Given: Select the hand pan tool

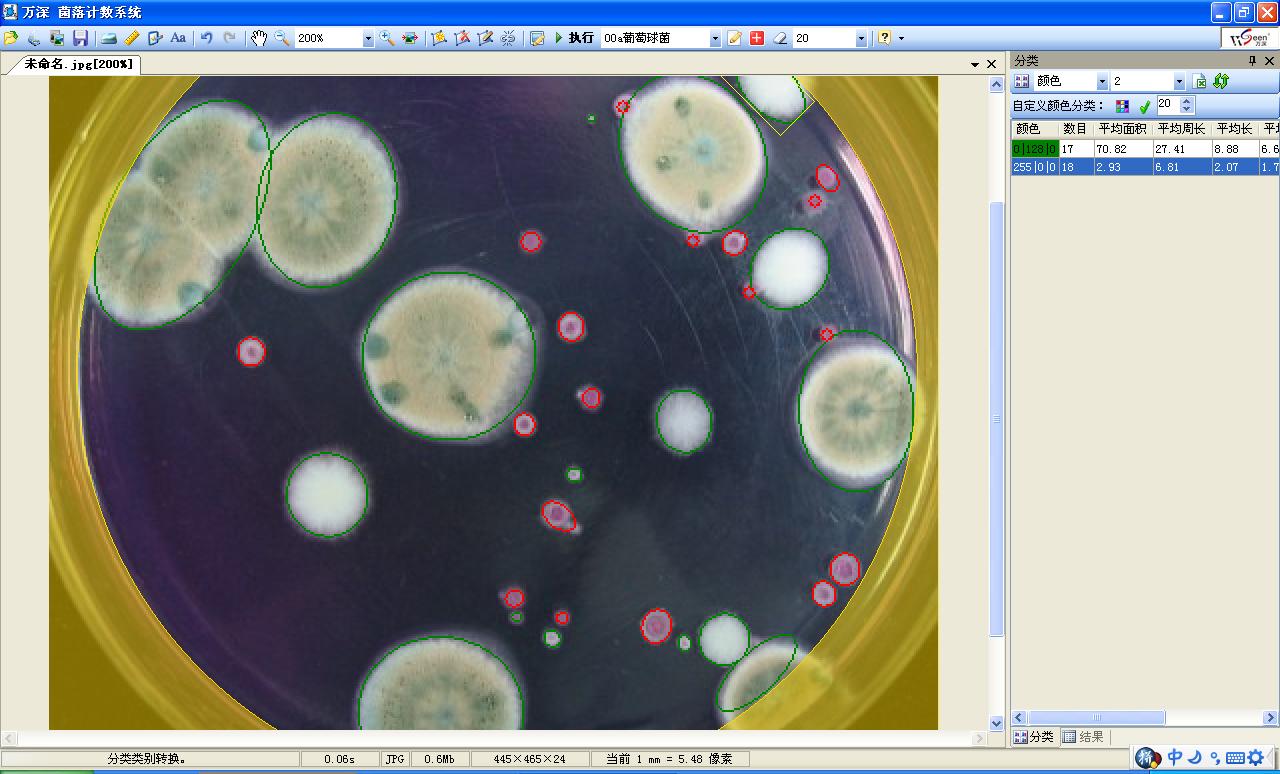Looking at the screenshot, I should pos(259,38).
